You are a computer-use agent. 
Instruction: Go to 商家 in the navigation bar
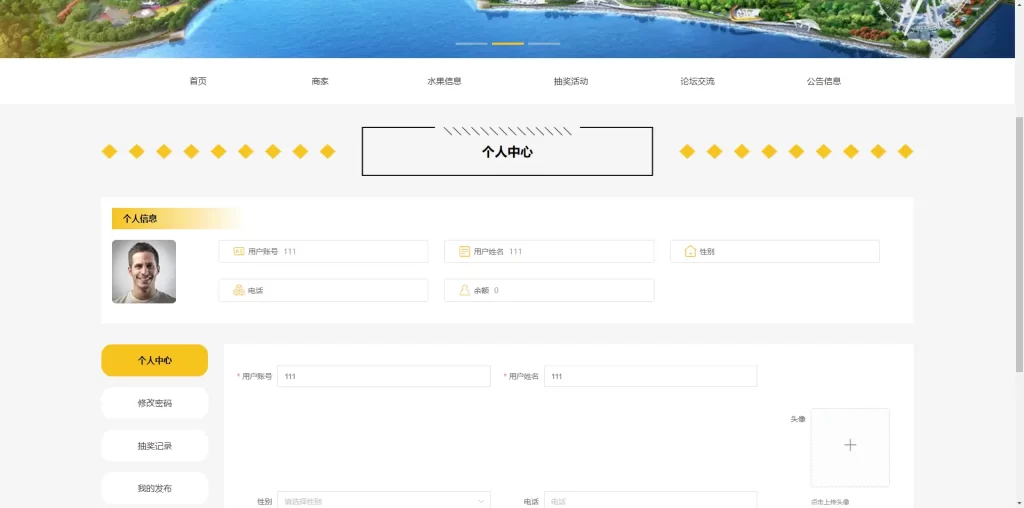(320, 81)
